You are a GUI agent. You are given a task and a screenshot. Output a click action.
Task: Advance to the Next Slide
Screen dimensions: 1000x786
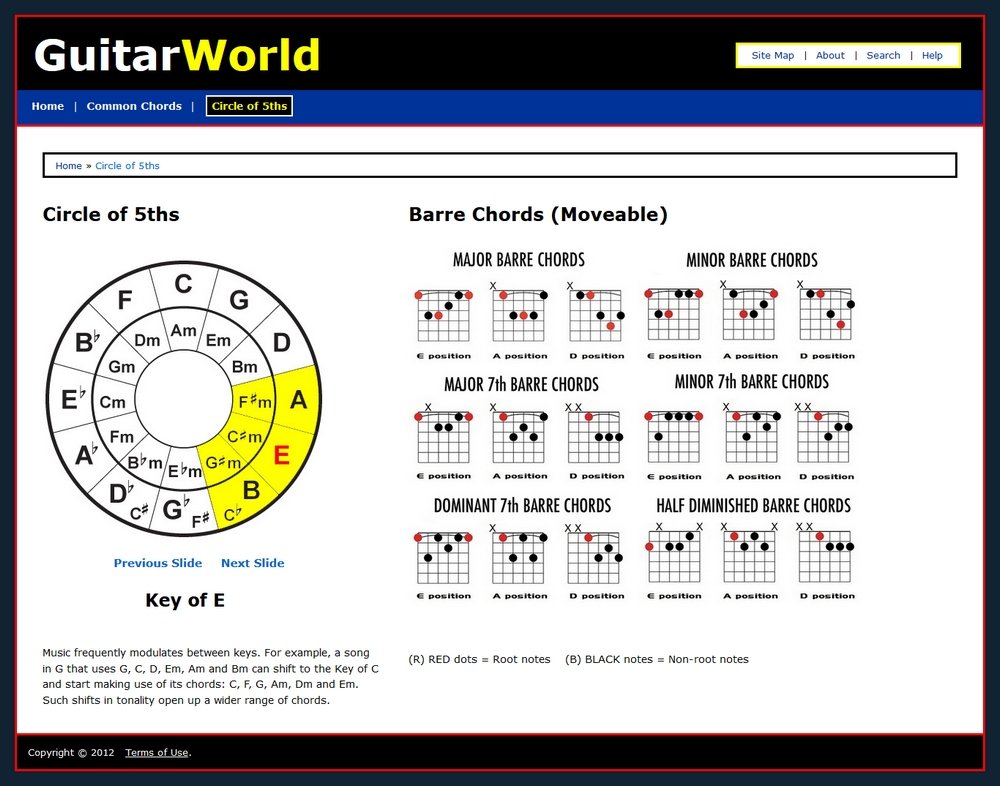(x=253, y=563)
